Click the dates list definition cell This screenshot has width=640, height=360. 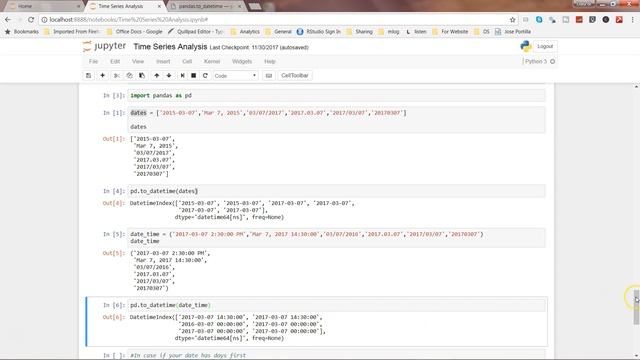336,120
